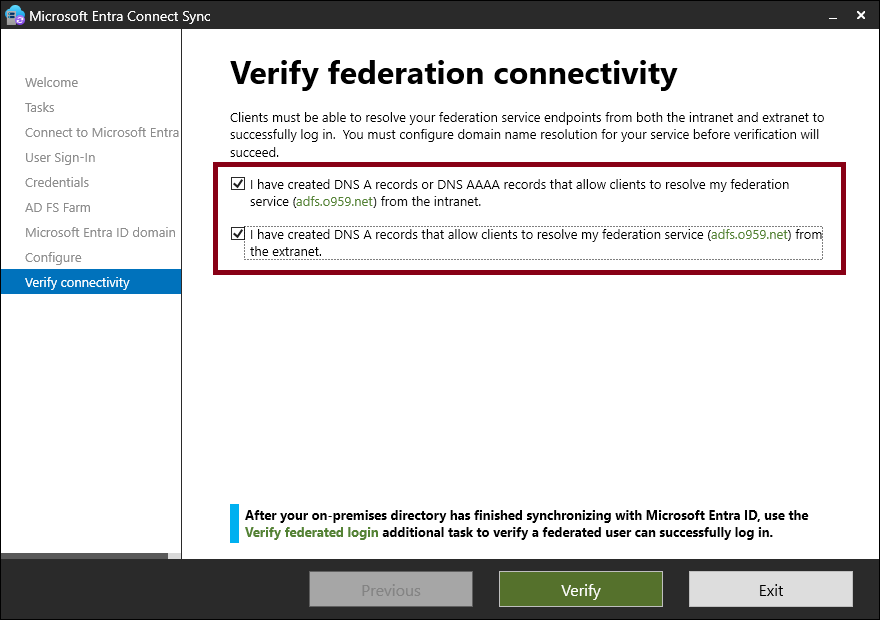The height and width of the screenshot is (620, 880).
Task: Click the 'After your on-premises directory' note
Action: pos(526,524)
